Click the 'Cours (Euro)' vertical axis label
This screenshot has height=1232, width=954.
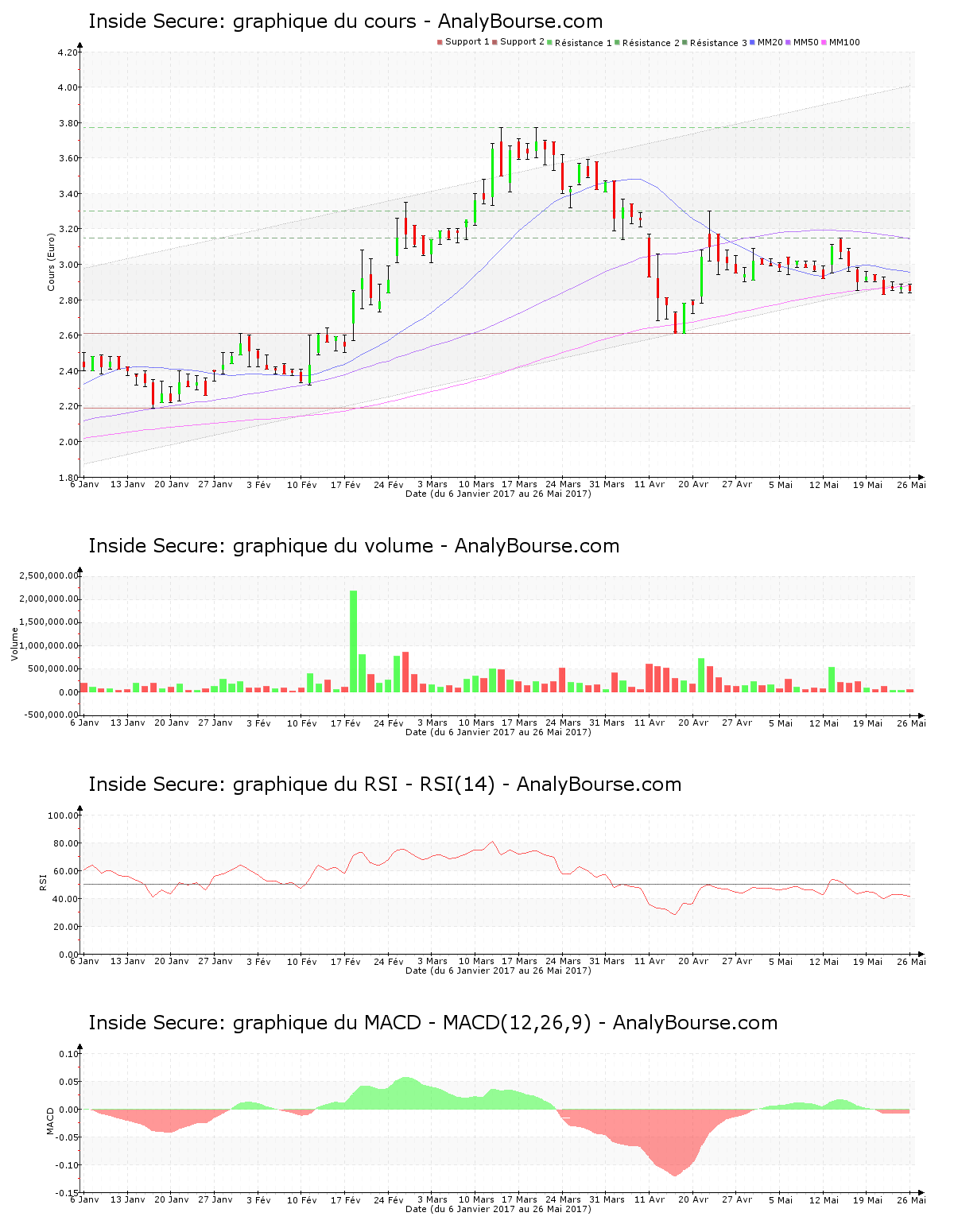click(x=51, y=262)
